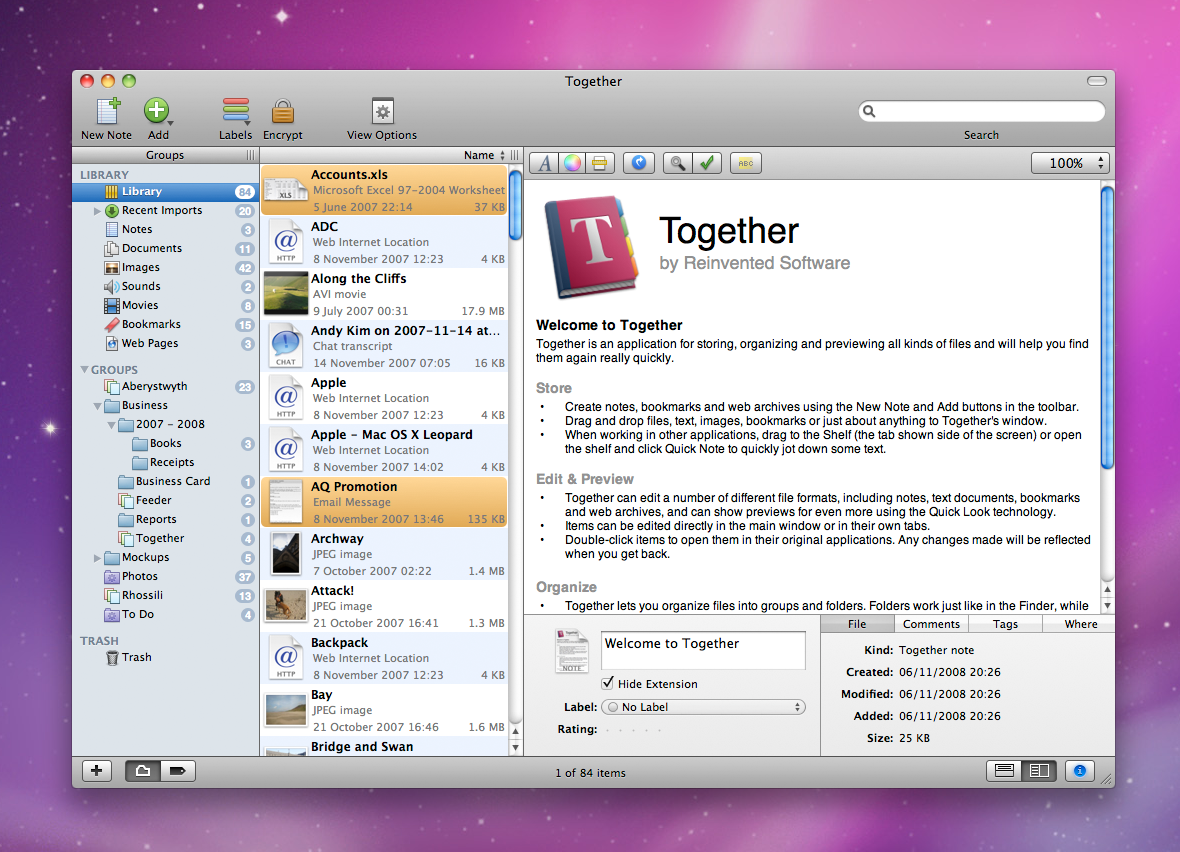1180x852 pixels.
Task: Toggle the blue info panel button
Action: [1080, 771]
